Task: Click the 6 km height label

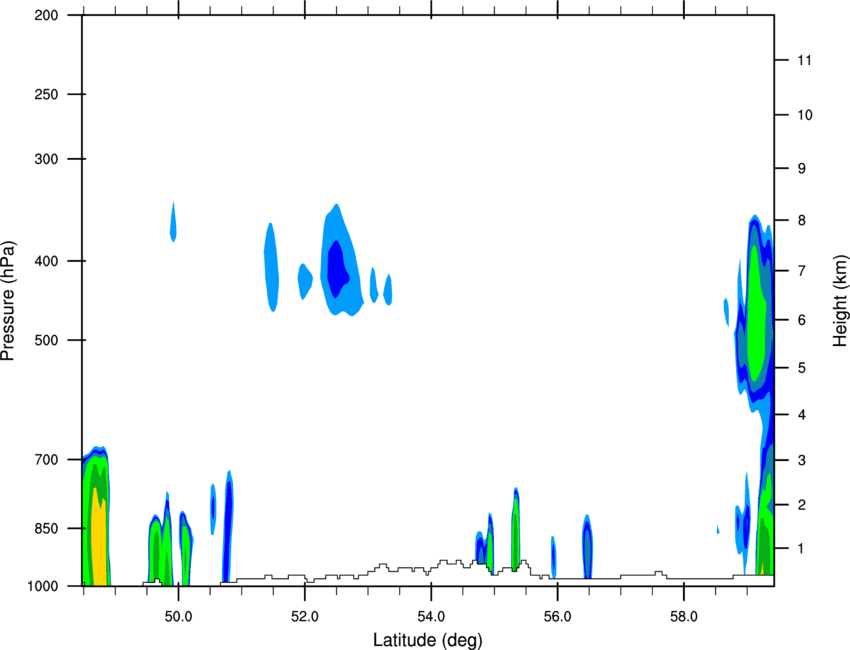Action: 802,320
